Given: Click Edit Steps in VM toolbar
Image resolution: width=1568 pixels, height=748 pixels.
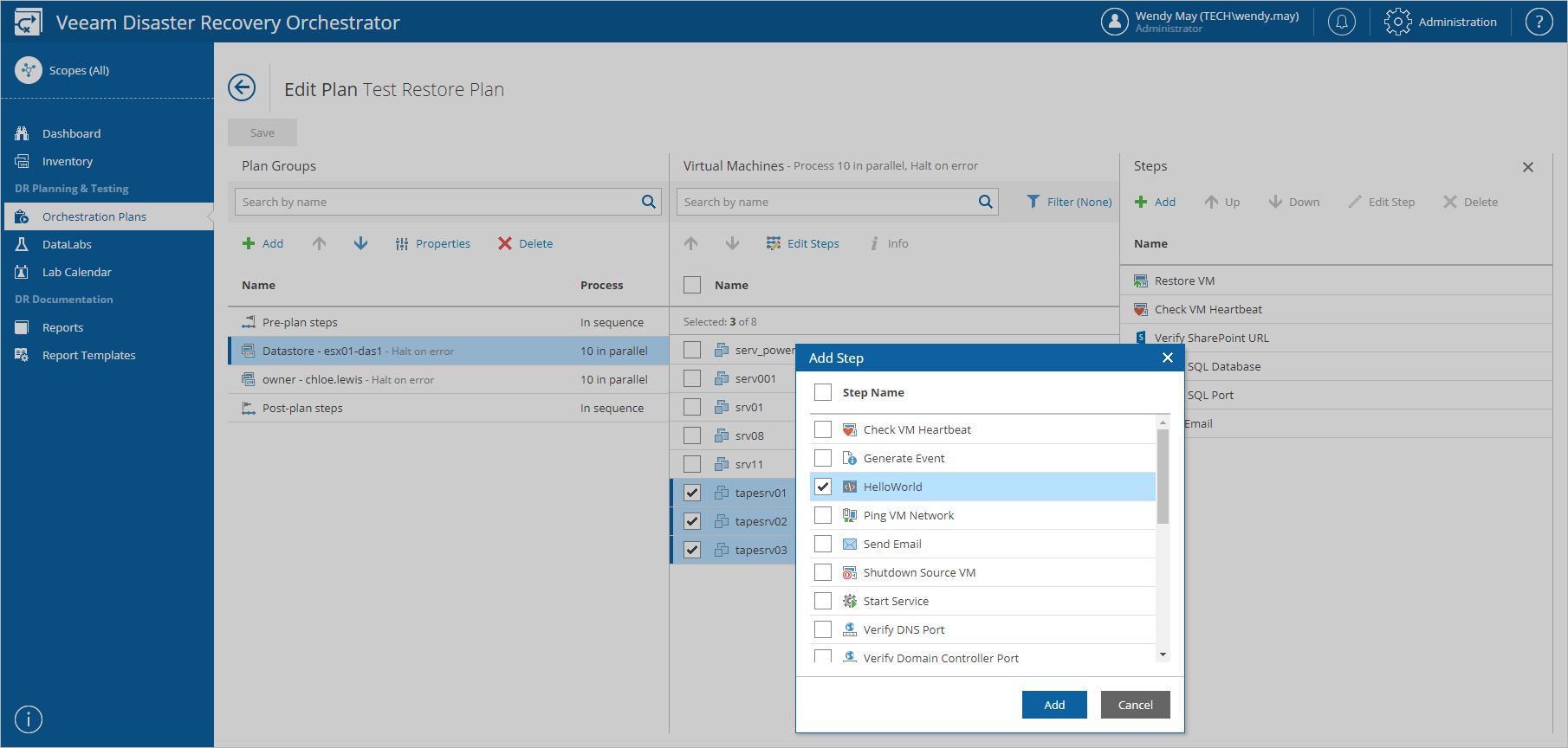Looking at the screenshot, I should tap(802, 243).
